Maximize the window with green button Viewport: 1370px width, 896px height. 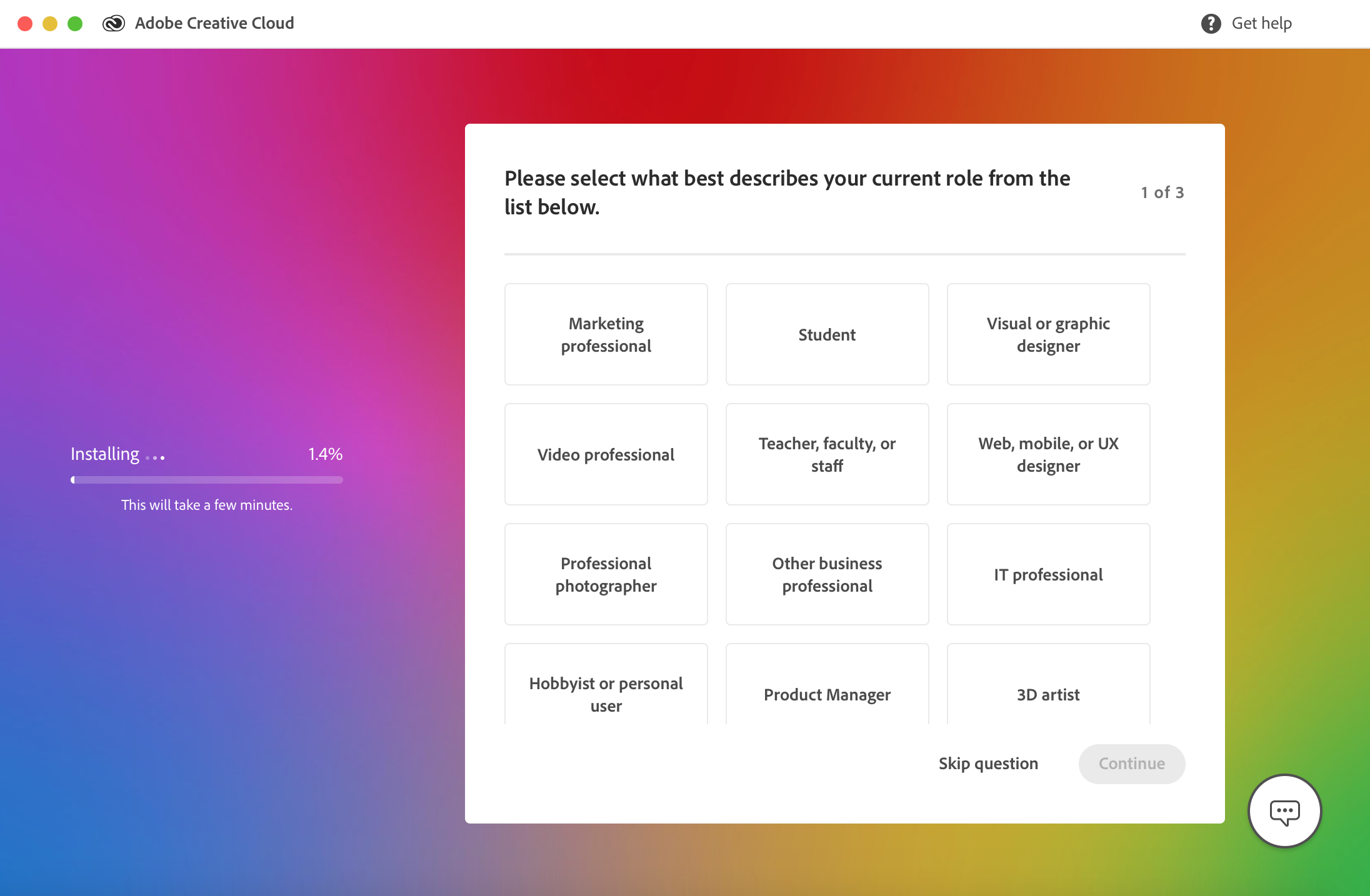pyautogui.click(x=75, y=24)
